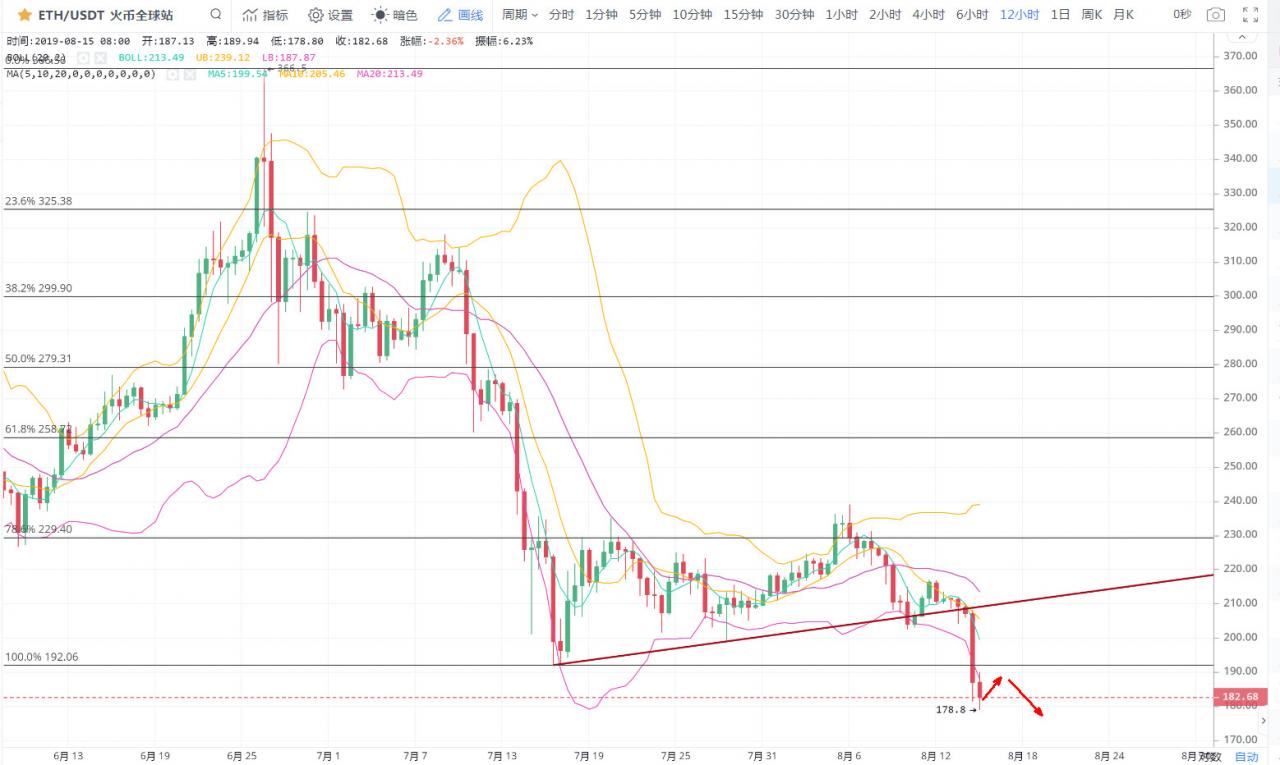
Task: Activate the 画线 drawing tool
Action: (x=460, y=15)
